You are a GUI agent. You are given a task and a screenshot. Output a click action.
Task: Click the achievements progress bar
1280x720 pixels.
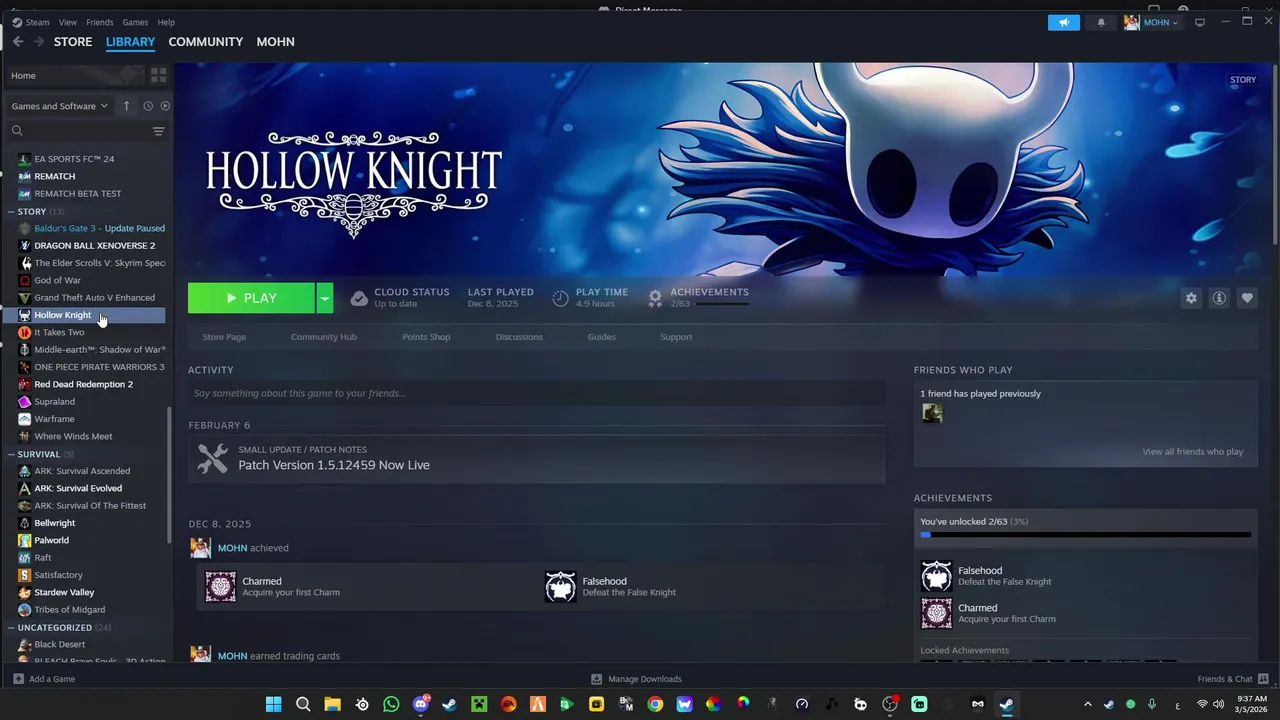pyautogui.click(x=1085, y=535)
